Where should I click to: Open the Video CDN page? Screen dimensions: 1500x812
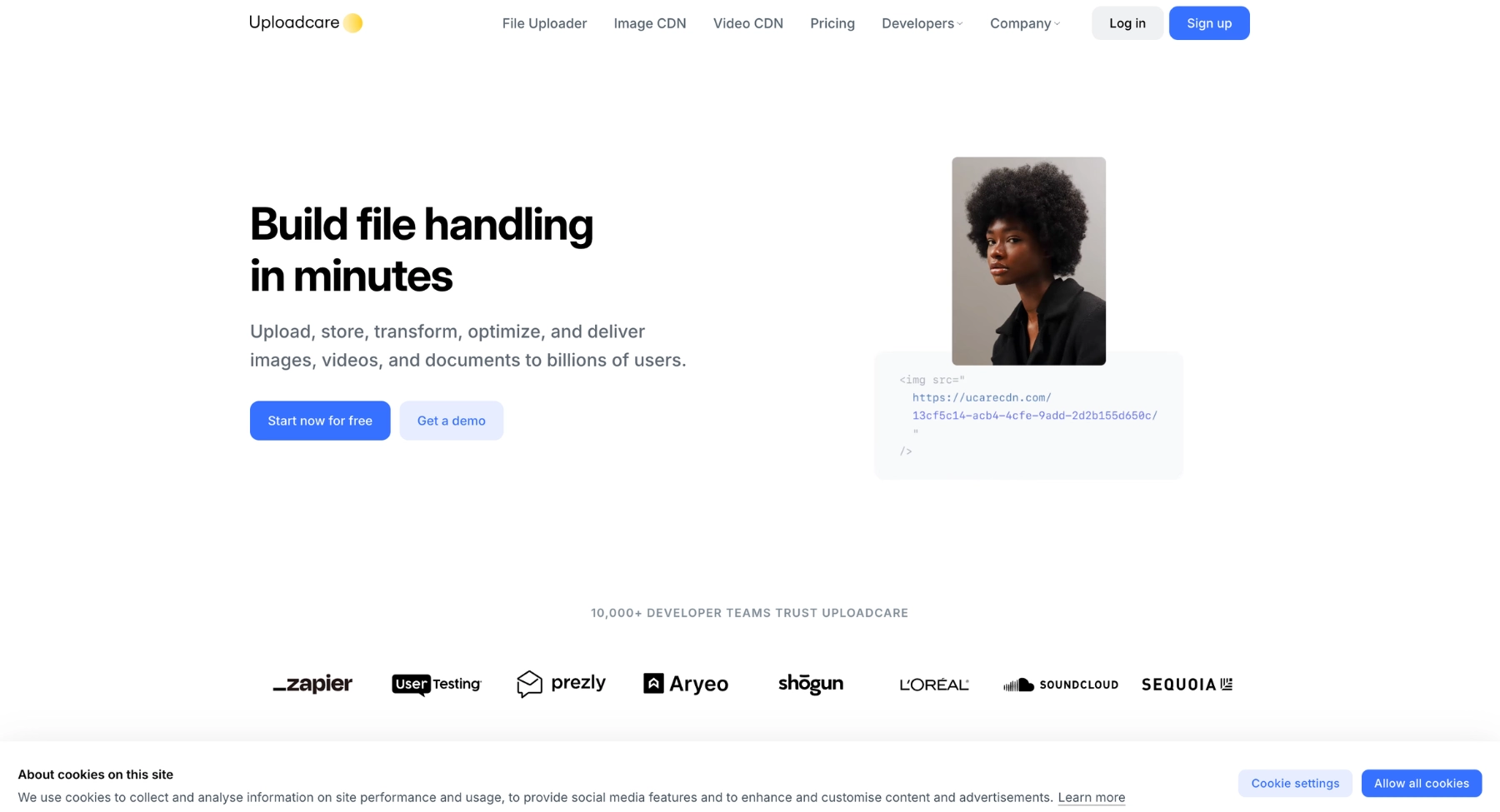point(748,23)
